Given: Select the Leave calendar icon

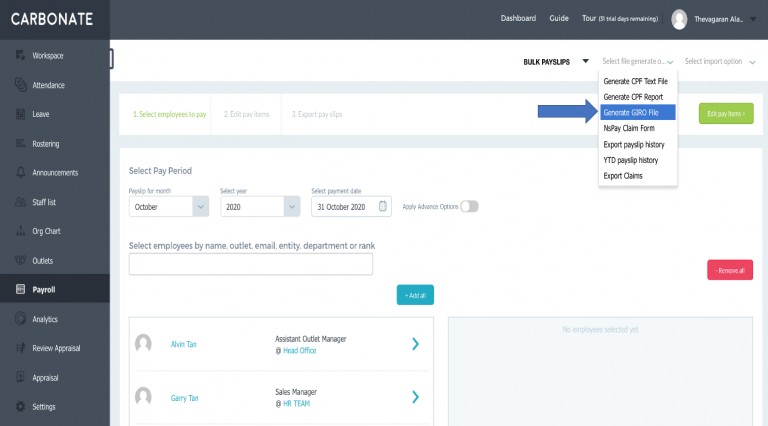Looking at the screenshot, I should (20, 114).
